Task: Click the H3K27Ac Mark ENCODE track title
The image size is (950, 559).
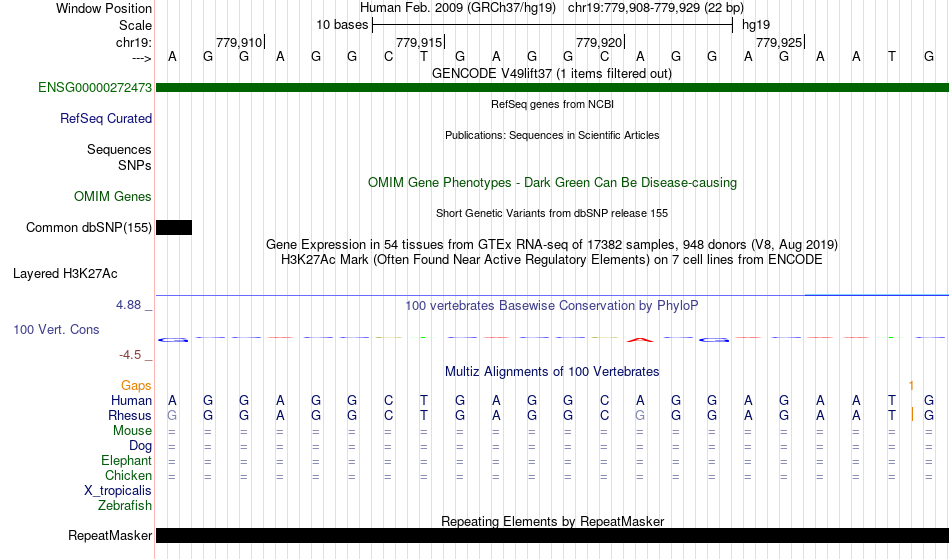Action: (x=551, y=259)
